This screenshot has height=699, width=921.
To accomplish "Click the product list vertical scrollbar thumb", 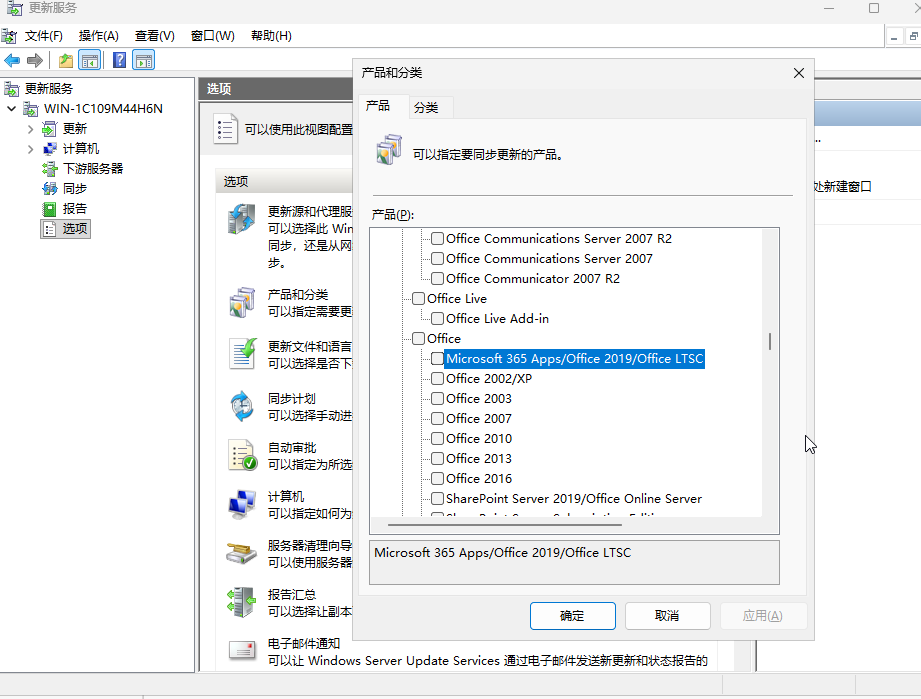I will pyautogui.click(x=769, y=342).
